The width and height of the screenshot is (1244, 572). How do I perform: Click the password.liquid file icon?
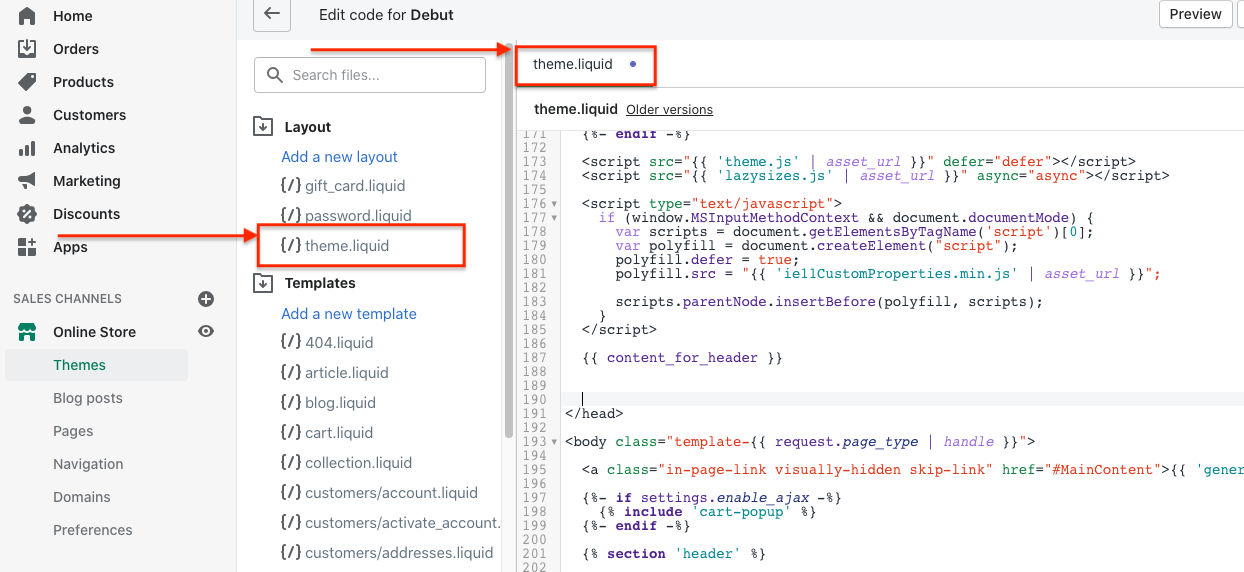pyautogui.click(x=291, y=215)
